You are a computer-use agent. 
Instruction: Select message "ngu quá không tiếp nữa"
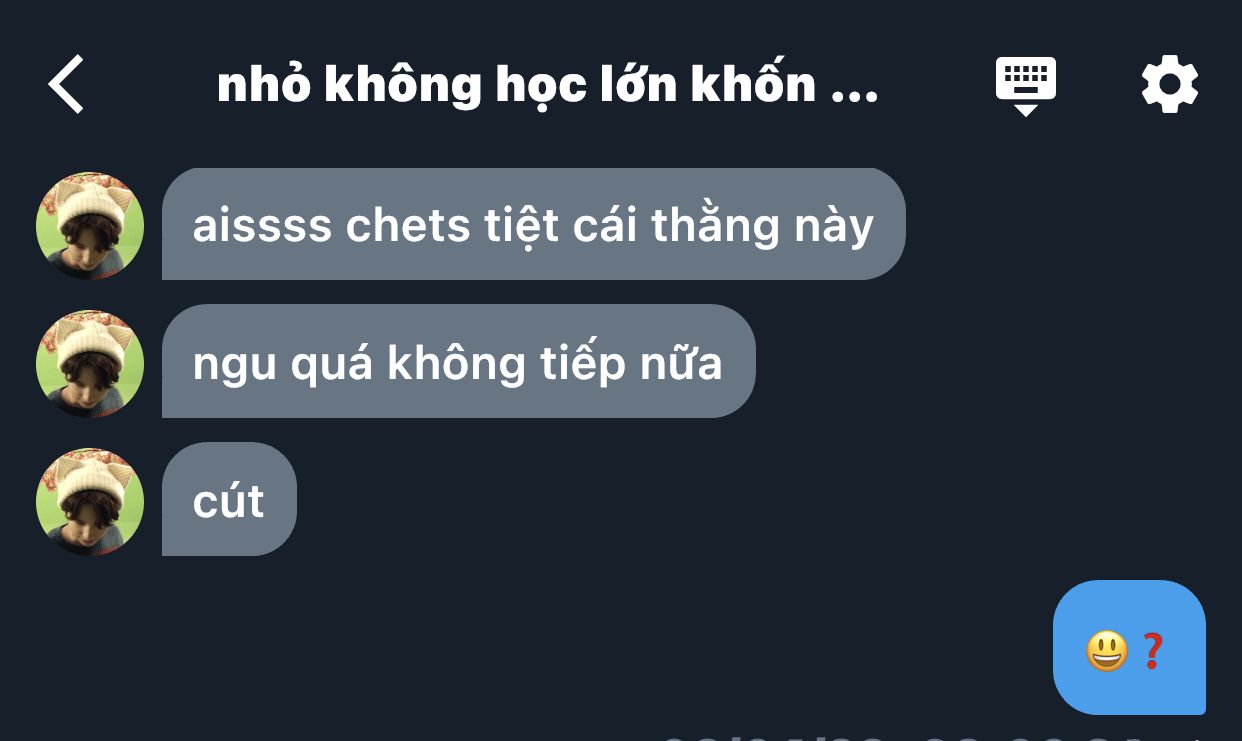[458, 361]
